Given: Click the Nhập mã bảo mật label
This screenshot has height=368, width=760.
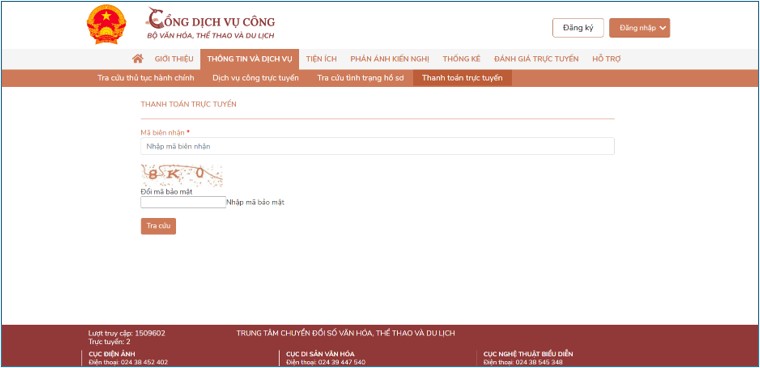Looking at the screenshot, I should [255, 203].
